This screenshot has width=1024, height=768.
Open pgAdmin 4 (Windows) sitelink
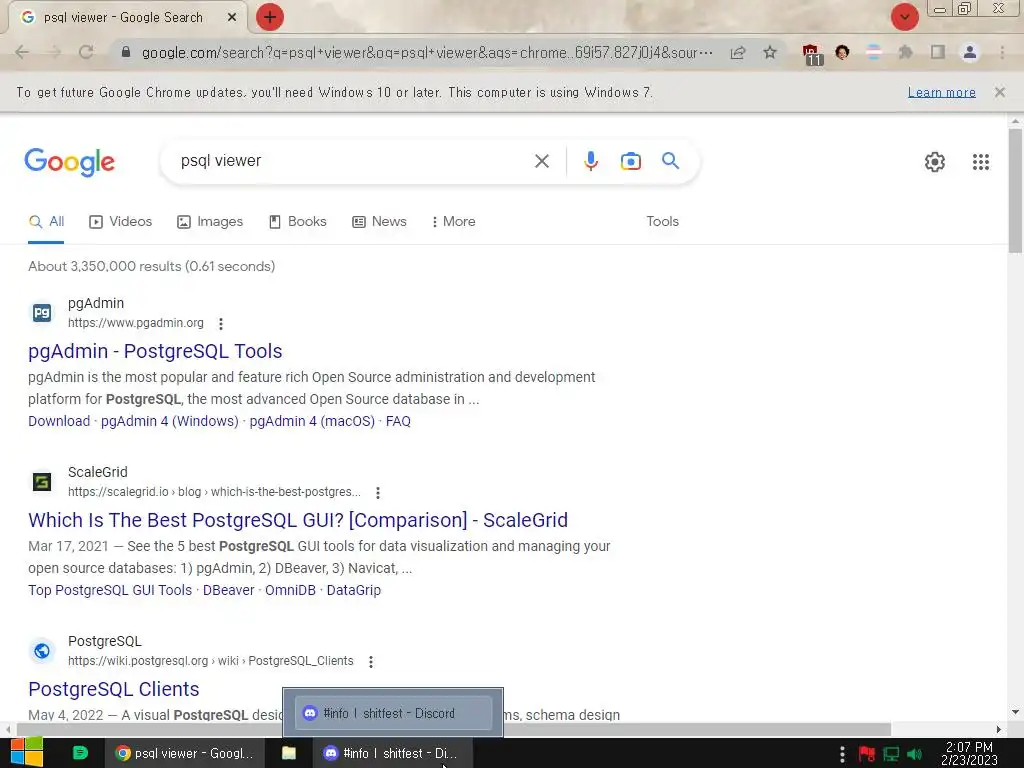[x=170, y=421]
